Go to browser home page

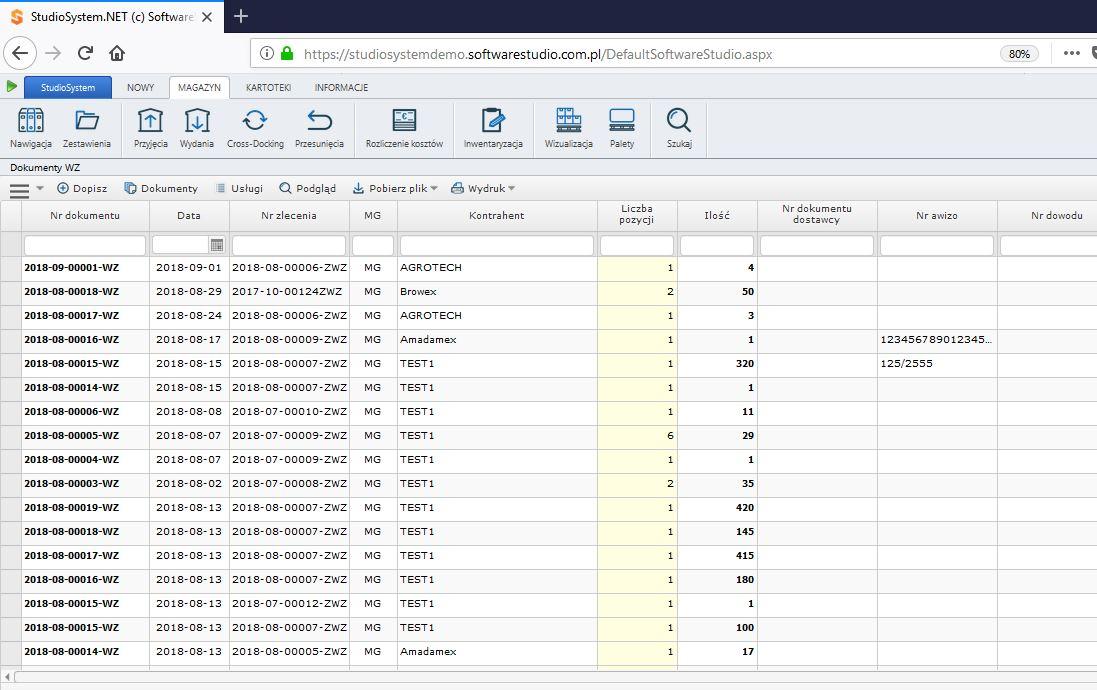coord(117,53)
